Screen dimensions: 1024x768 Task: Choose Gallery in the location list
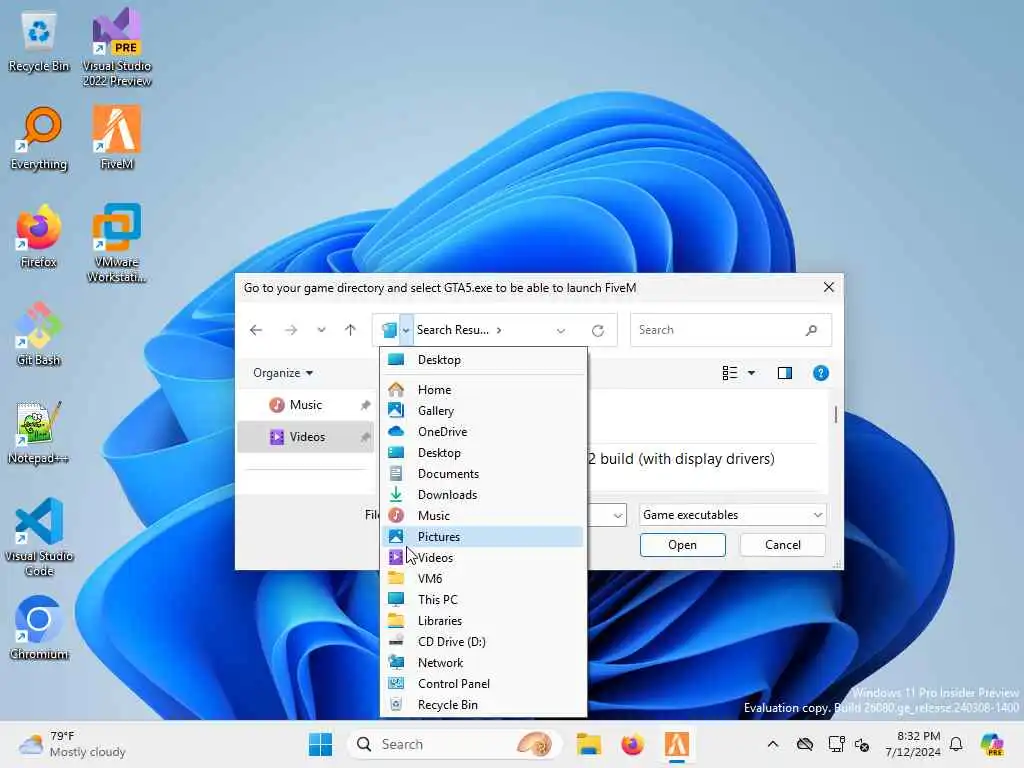[483, 411]
